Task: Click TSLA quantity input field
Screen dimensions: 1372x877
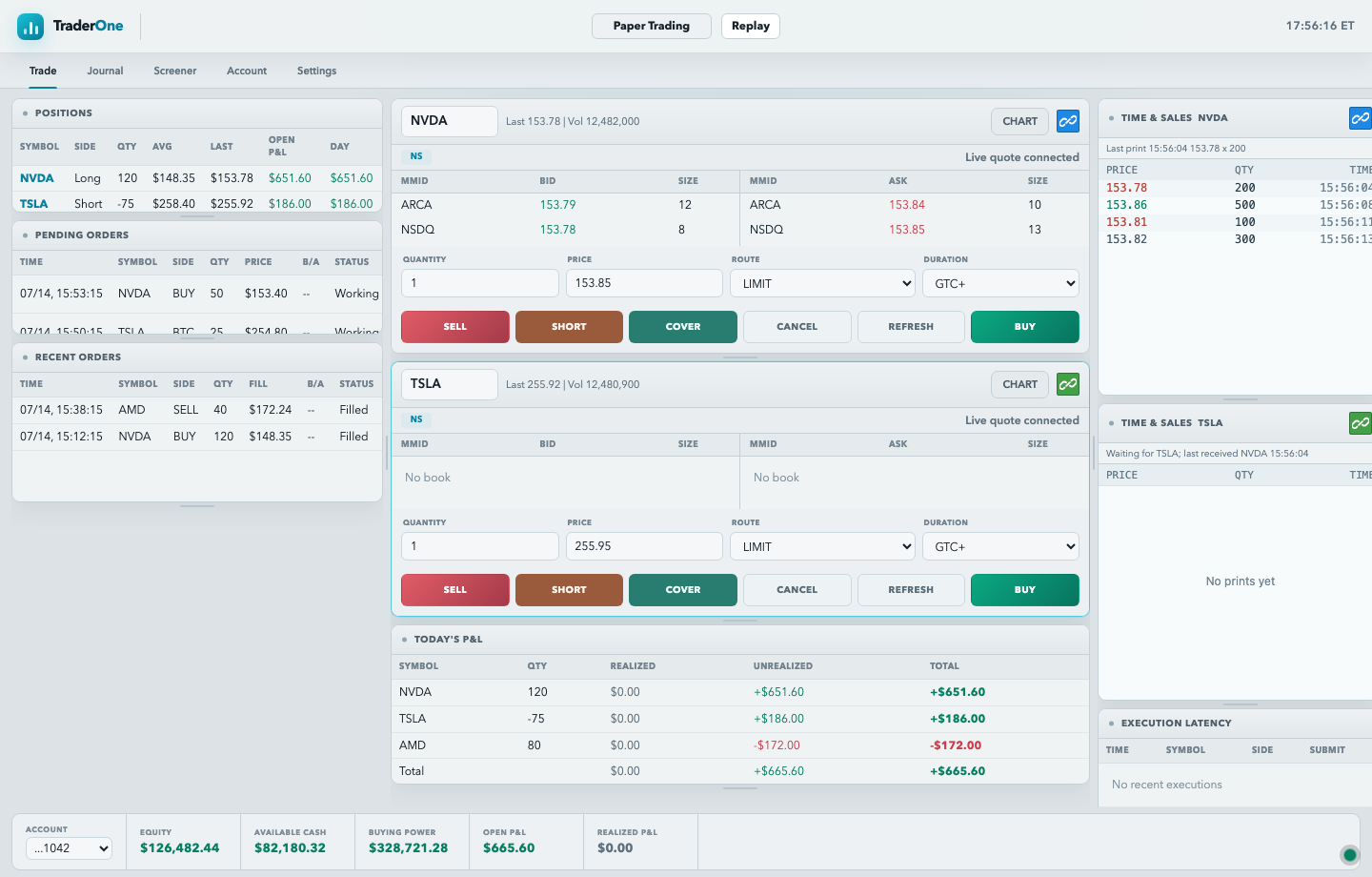Action: point(480,546)
